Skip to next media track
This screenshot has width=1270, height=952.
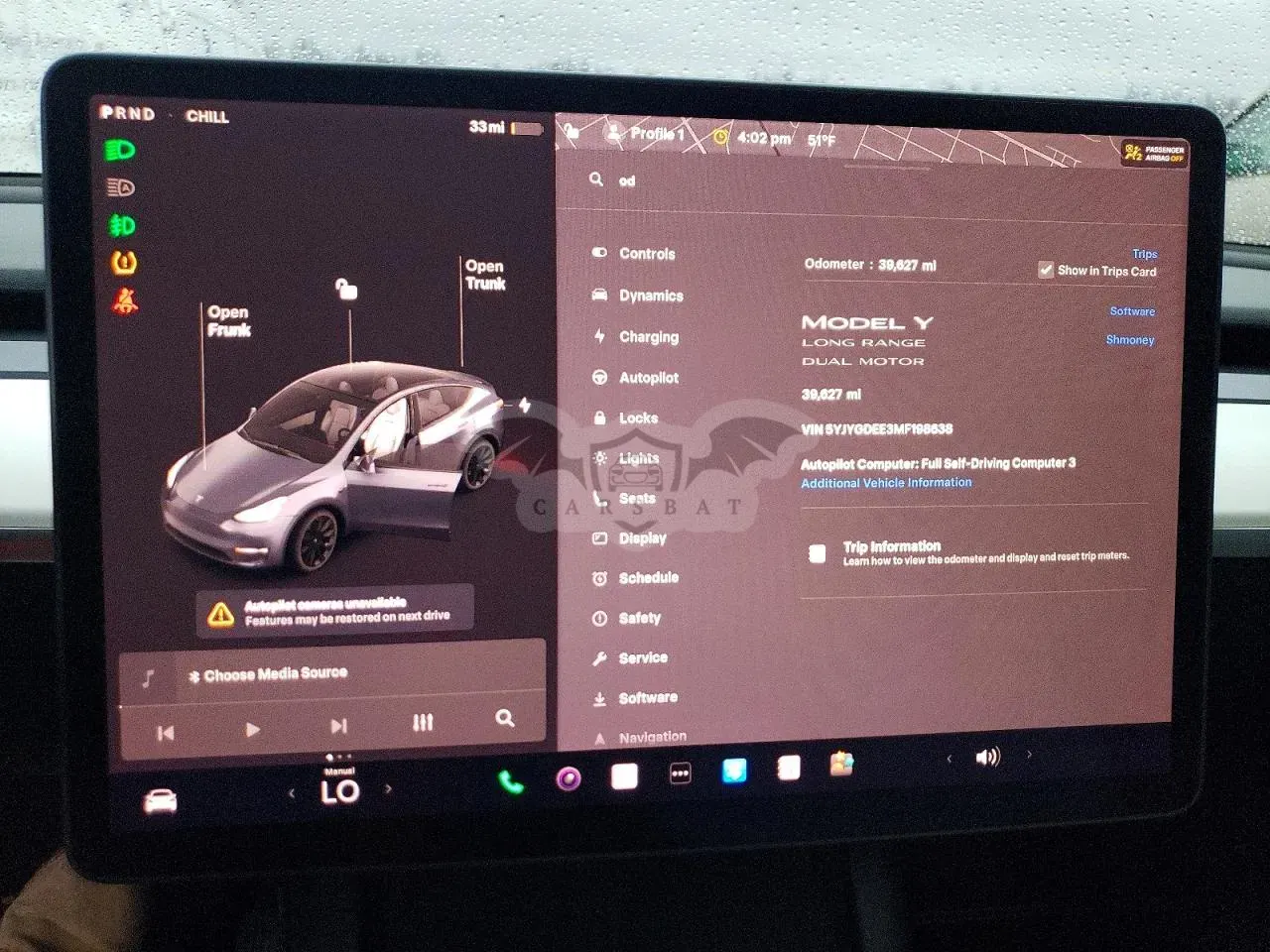(338, 726)
